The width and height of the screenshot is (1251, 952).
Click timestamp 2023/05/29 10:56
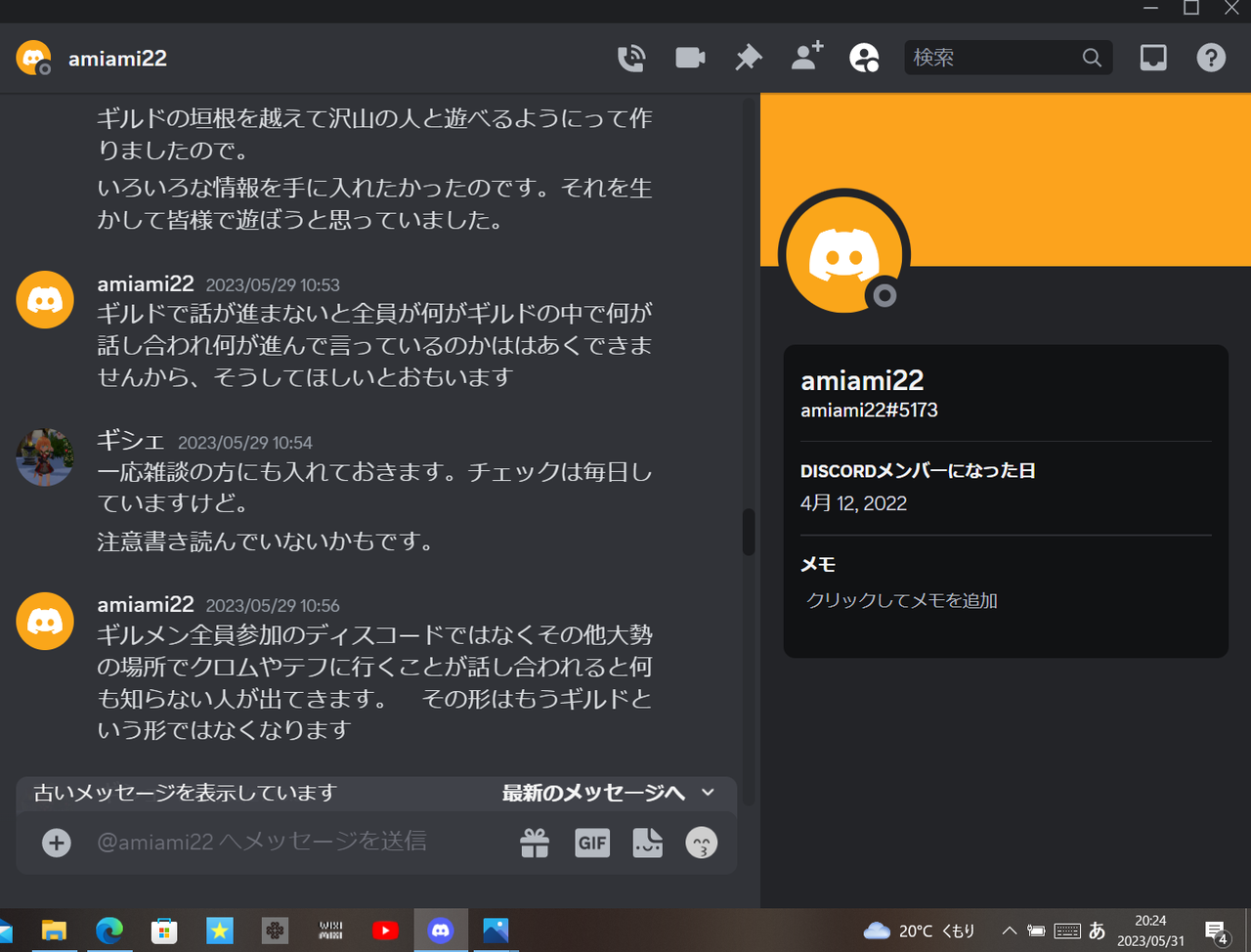click(x=273, y=606)
